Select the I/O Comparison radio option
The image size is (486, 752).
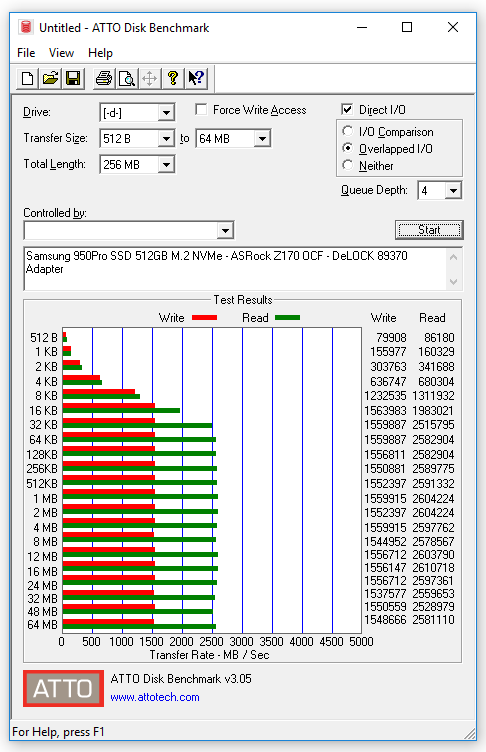click(x=348, y=131)
